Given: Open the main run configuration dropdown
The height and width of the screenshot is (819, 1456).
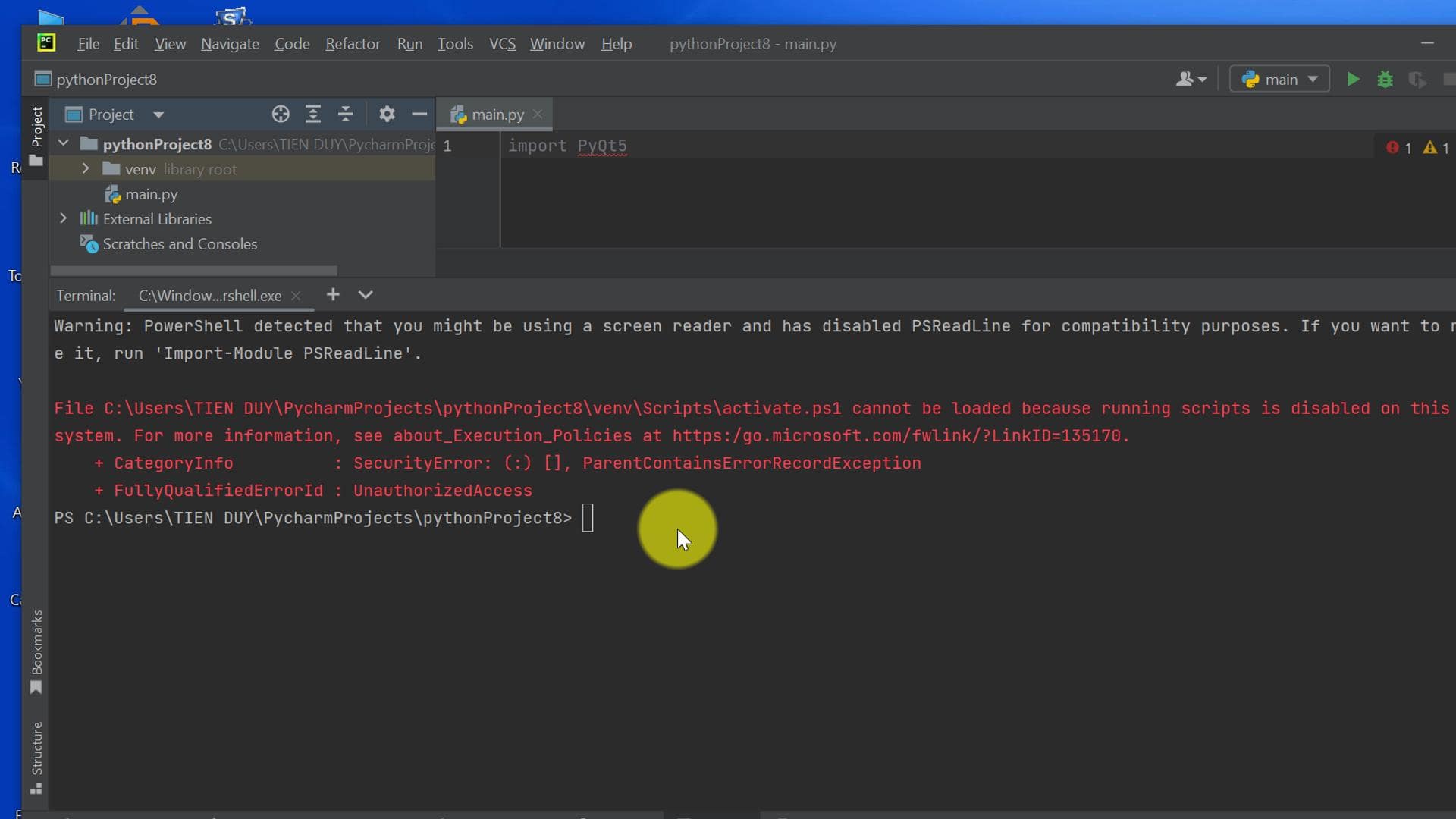Looking at the screenshot, I should pyautogui.click(x=1279, y=79).
